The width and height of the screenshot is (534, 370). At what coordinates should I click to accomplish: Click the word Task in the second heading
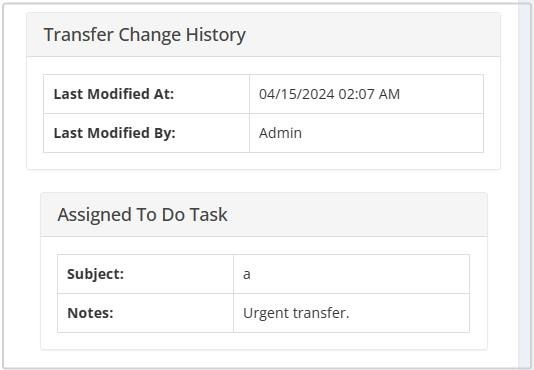pos(208,215)
